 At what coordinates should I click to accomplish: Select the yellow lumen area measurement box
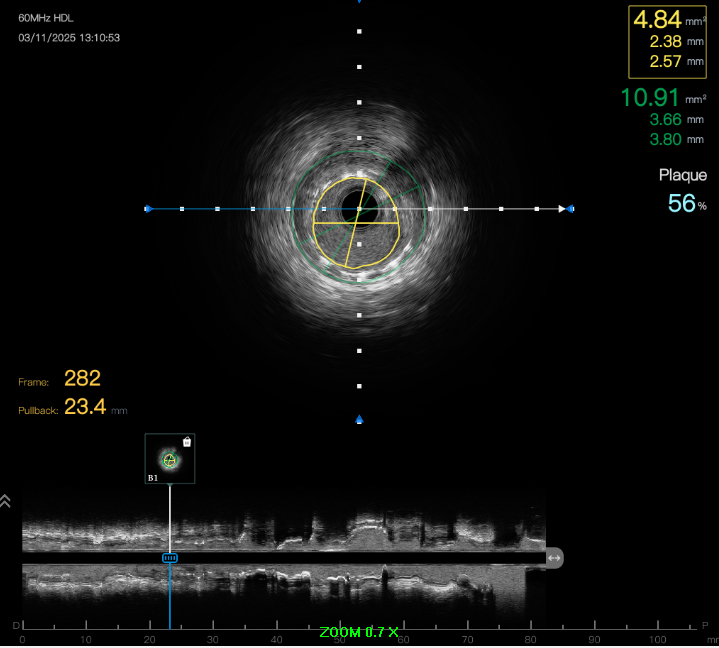668,41
